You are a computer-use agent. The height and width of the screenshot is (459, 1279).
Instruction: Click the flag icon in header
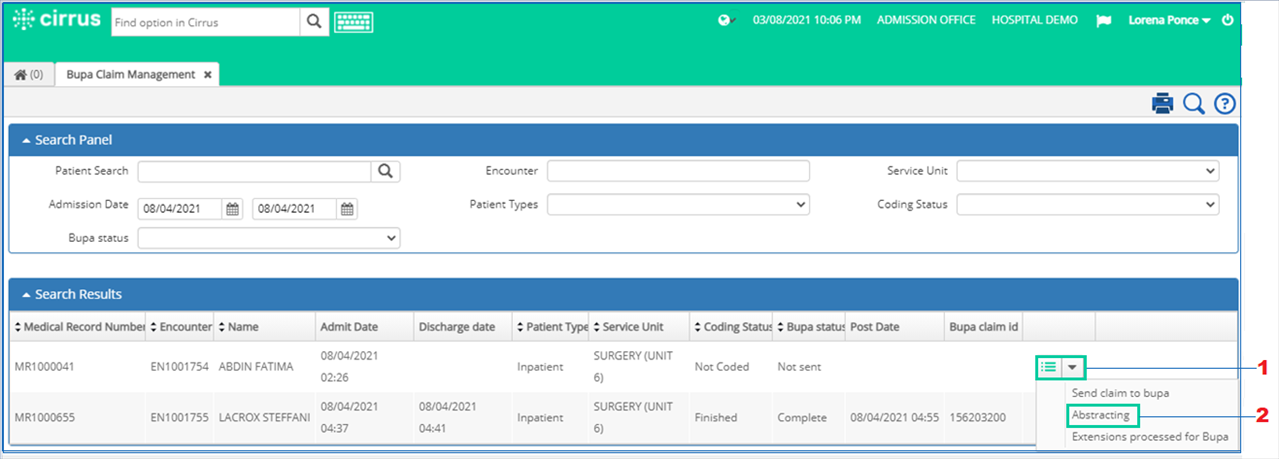(1103, 20)
